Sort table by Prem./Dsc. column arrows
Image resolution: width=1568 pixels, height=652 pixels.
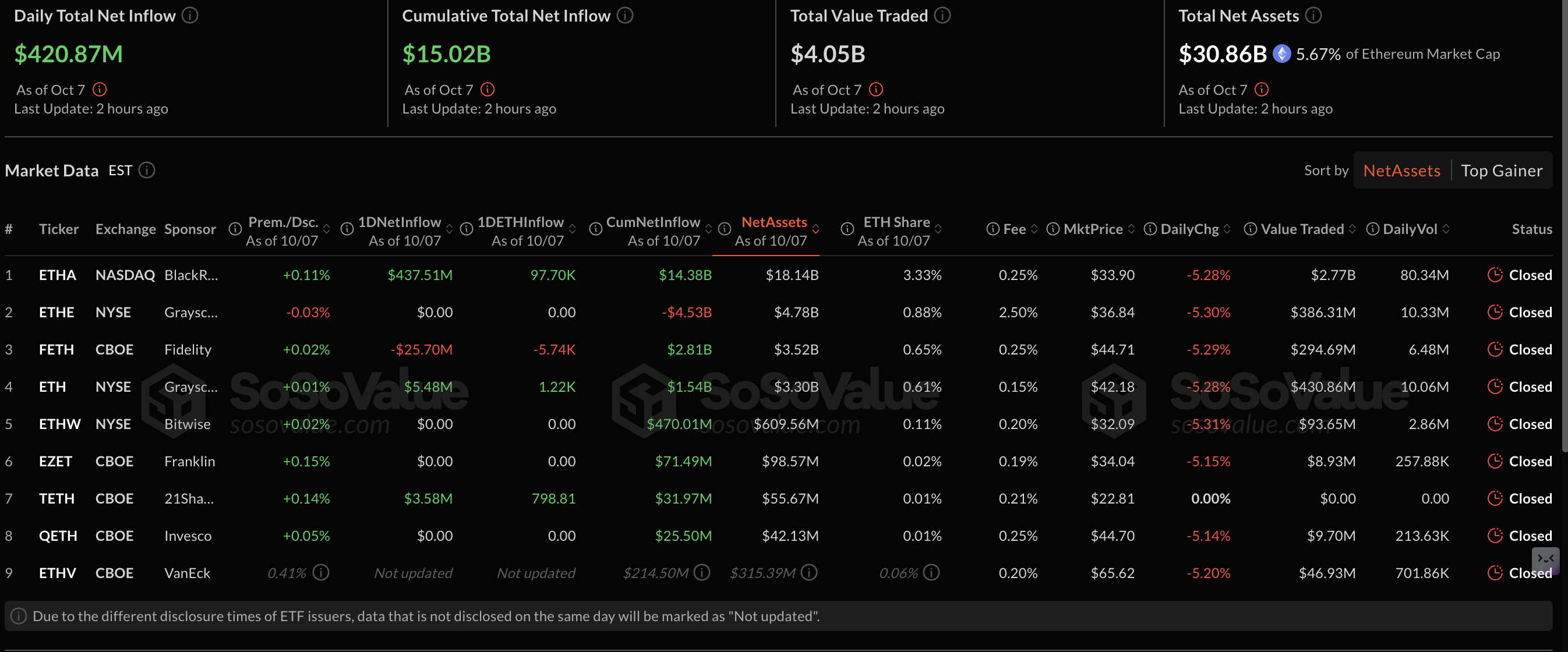(327, 229)
